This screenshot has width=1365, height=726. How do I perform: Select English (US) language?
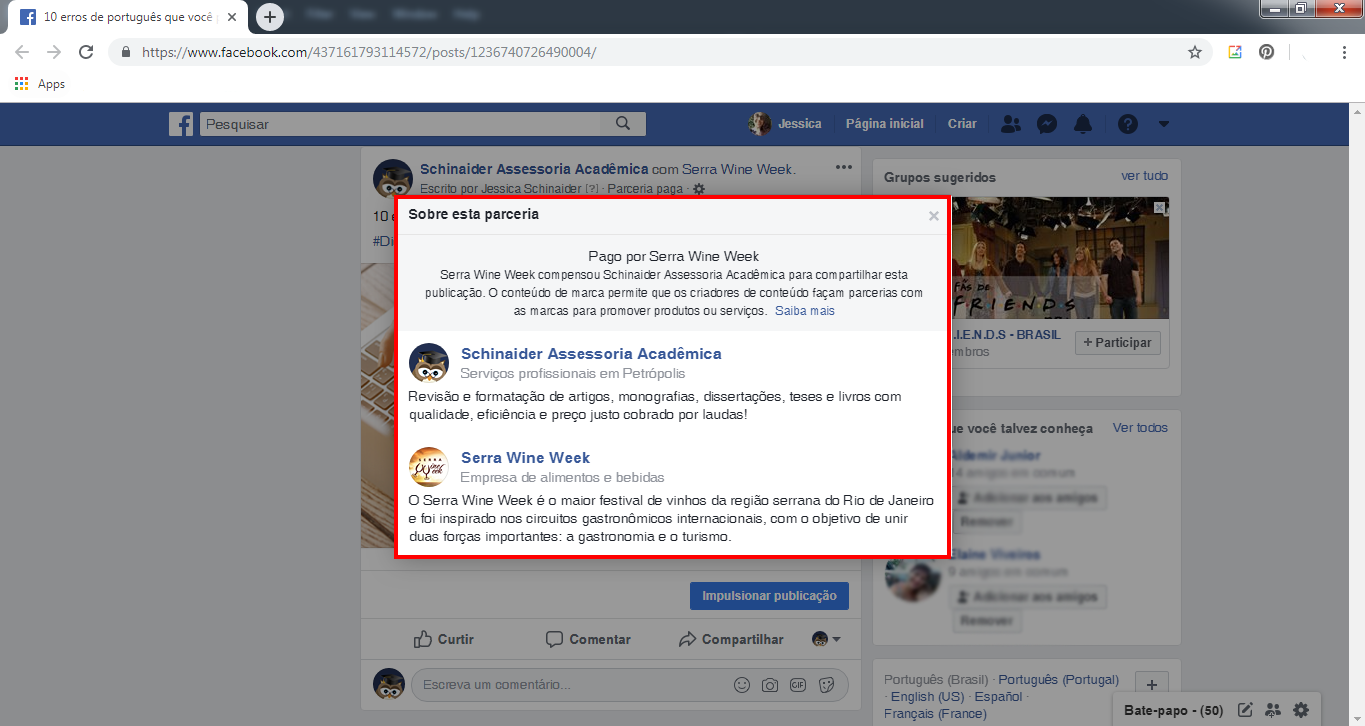[x=928, y=696]
